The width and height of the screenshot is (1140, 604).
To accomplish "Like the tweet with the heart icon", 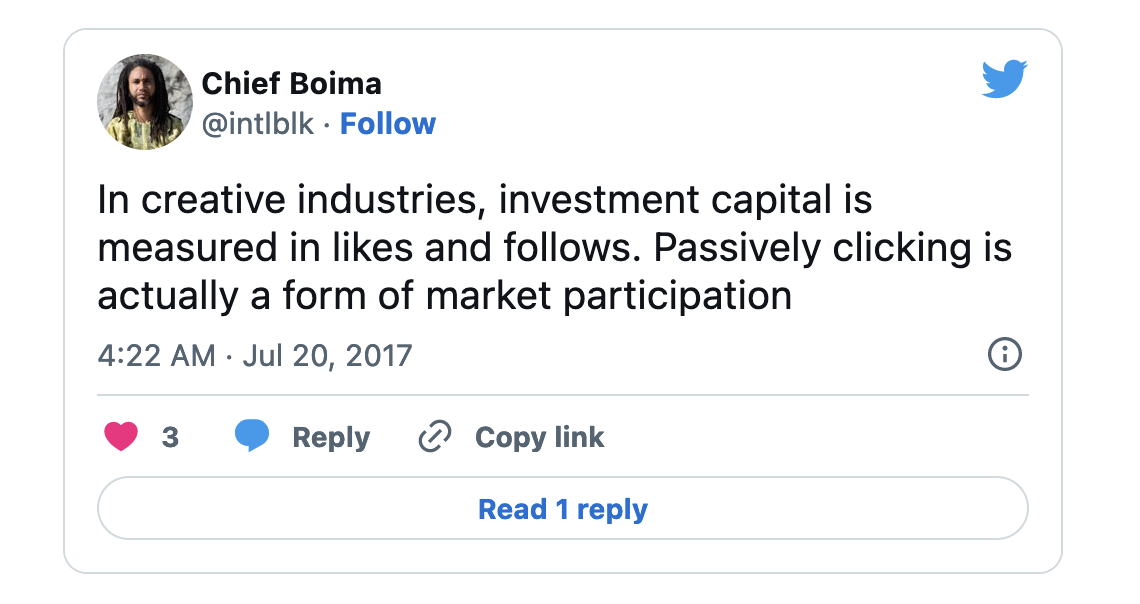I will 121,437.
